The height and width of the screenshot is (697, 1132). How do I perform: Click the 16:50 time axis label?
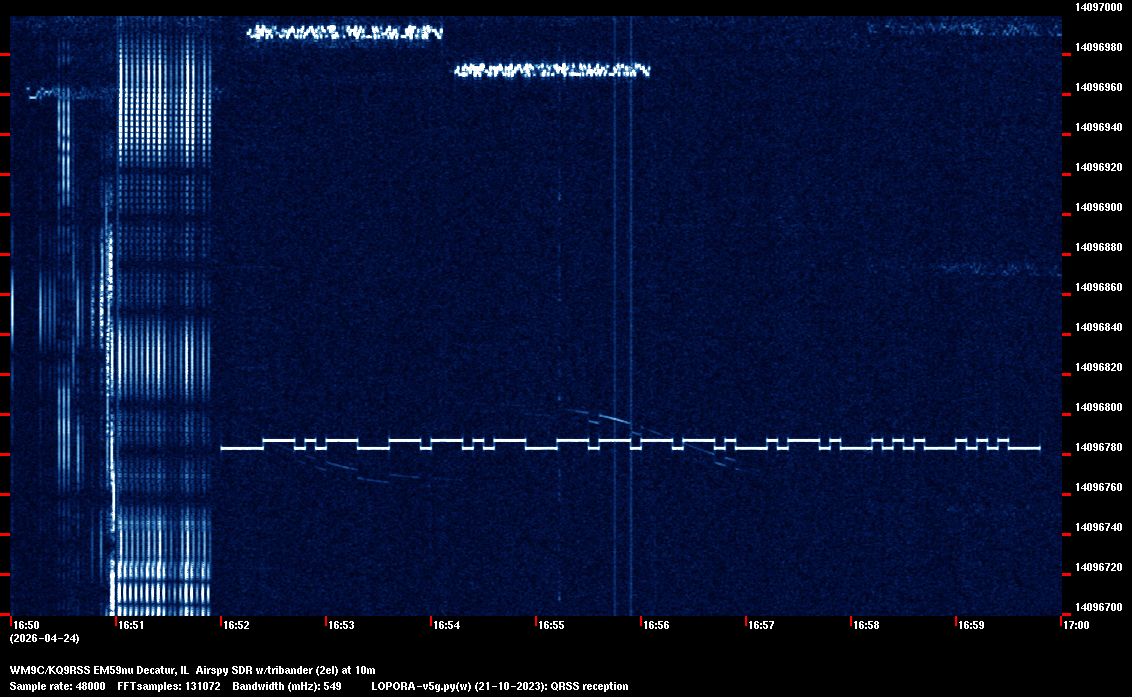(x=26, y=625)
